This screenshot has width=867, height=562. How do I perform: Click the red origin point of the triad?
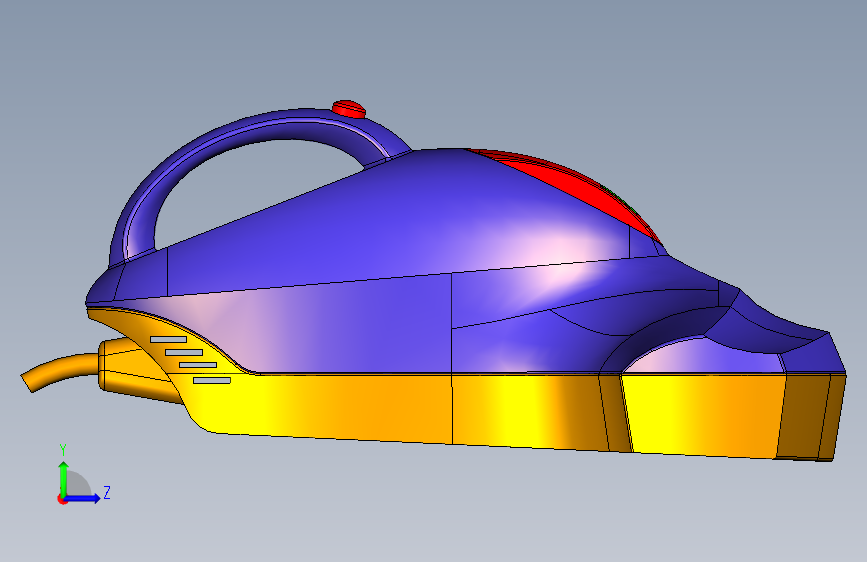tap(62, 499)
